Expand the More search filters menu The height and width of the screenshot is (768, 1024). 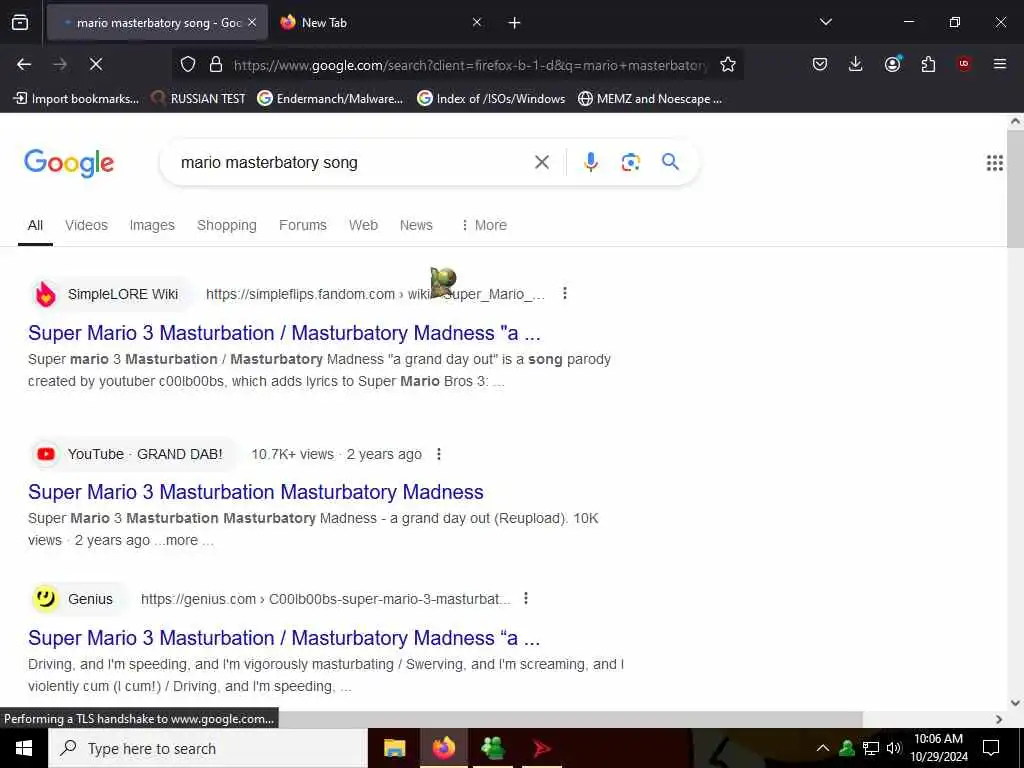click(484, 225)
